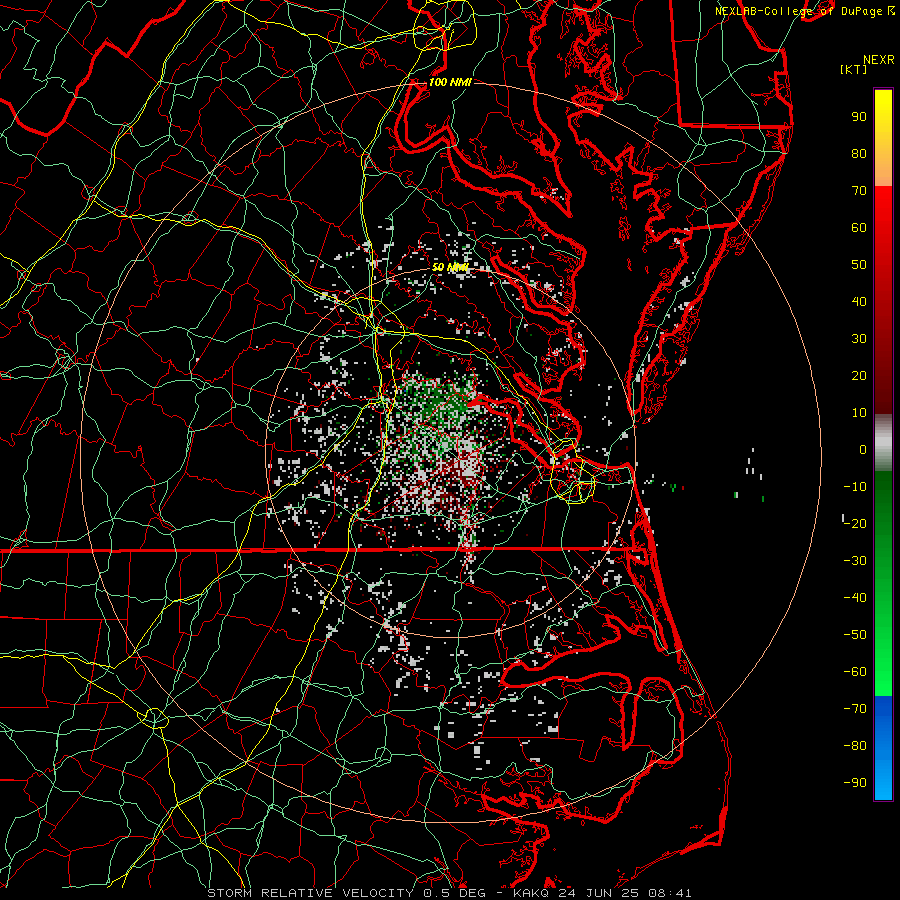The height and width of the screenshot is (900, 900).
Task: Click the -90 value on the velocity scale
Action: [x=855, y=783]
